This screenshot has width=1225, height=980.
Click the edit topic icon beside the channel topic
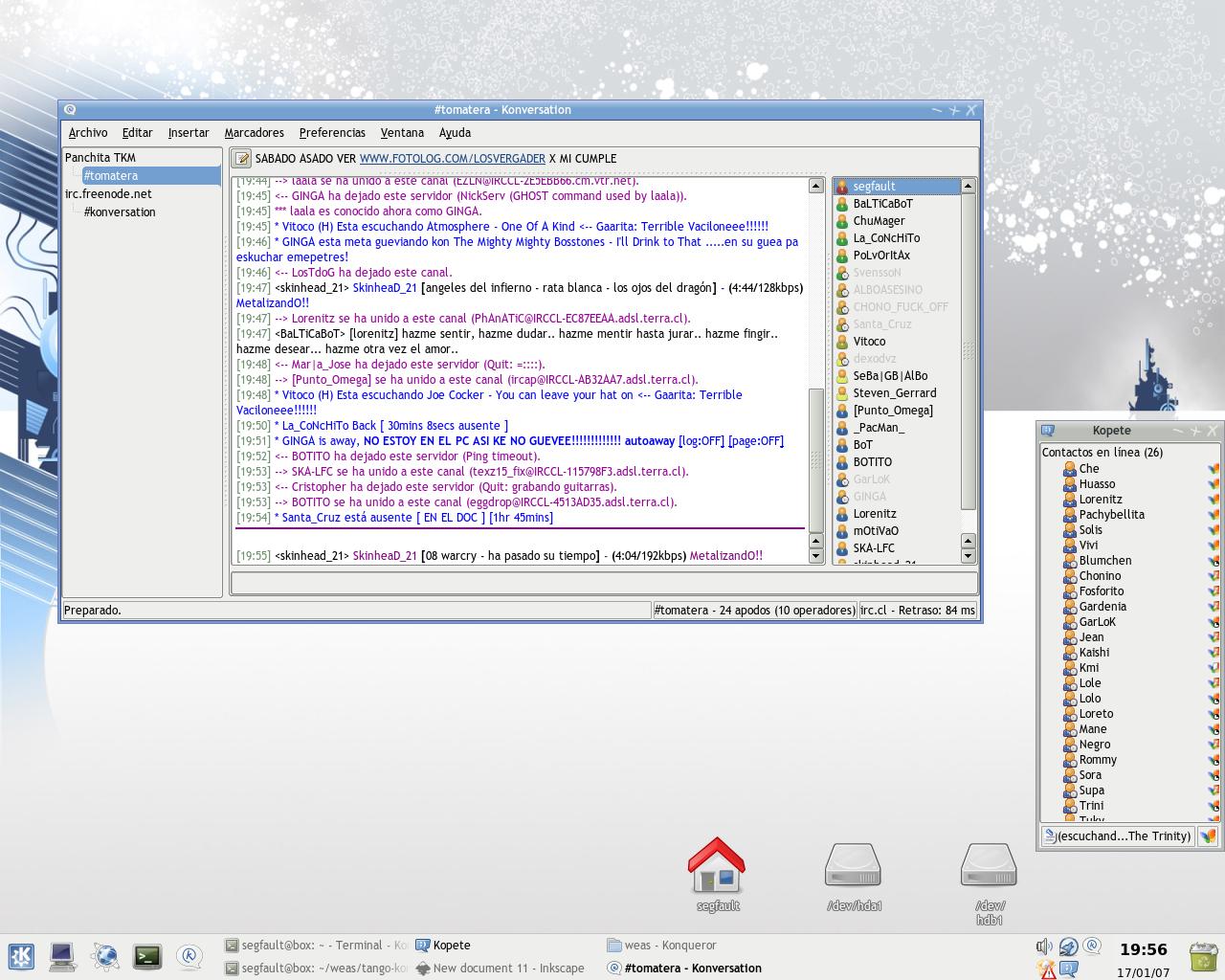(x=242, y=159)
